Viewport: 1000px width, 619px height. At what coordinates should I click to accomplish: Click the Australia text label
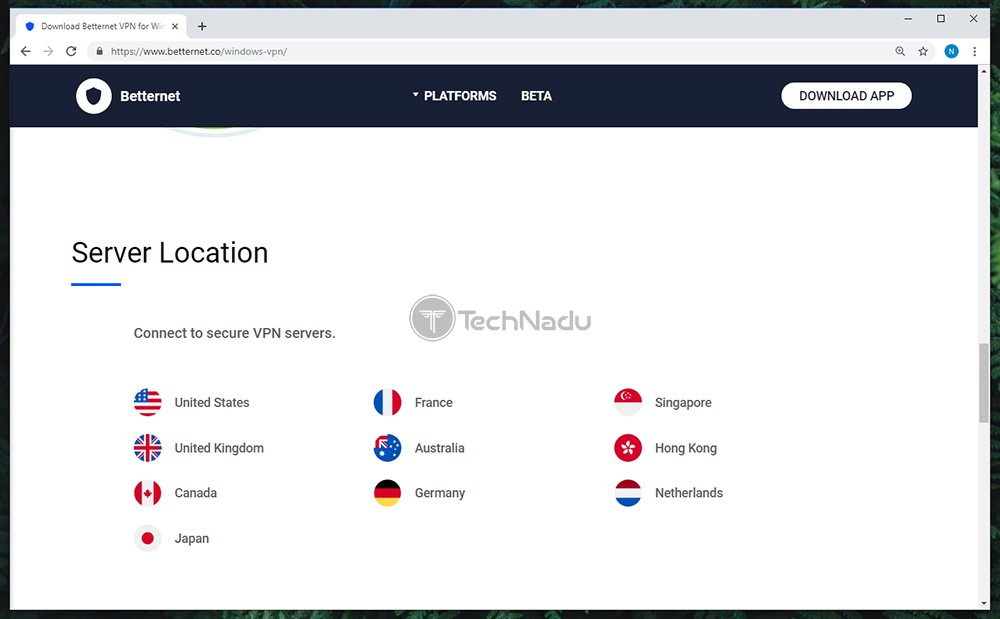(439, 448)
